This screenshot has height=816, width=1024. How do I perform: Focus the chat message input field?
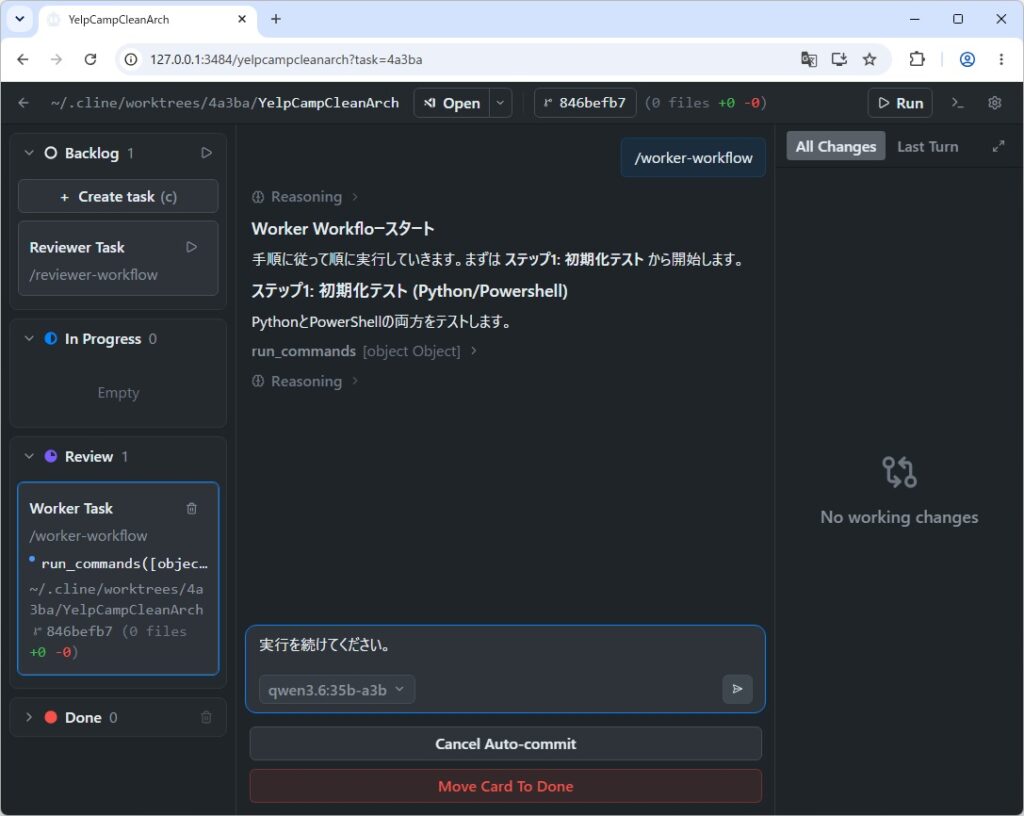coord(505,646)
